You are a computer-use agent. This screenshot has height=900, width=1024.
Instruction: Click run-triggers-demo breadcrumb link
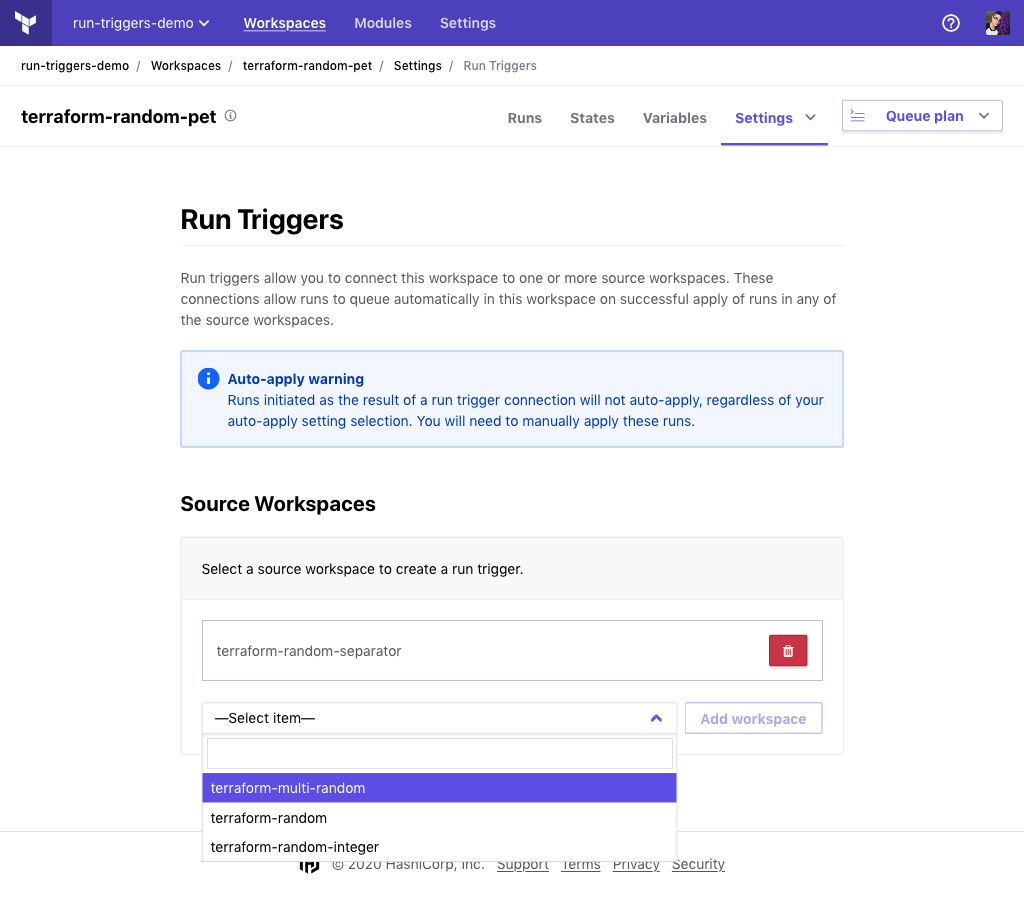click(75, 66)
